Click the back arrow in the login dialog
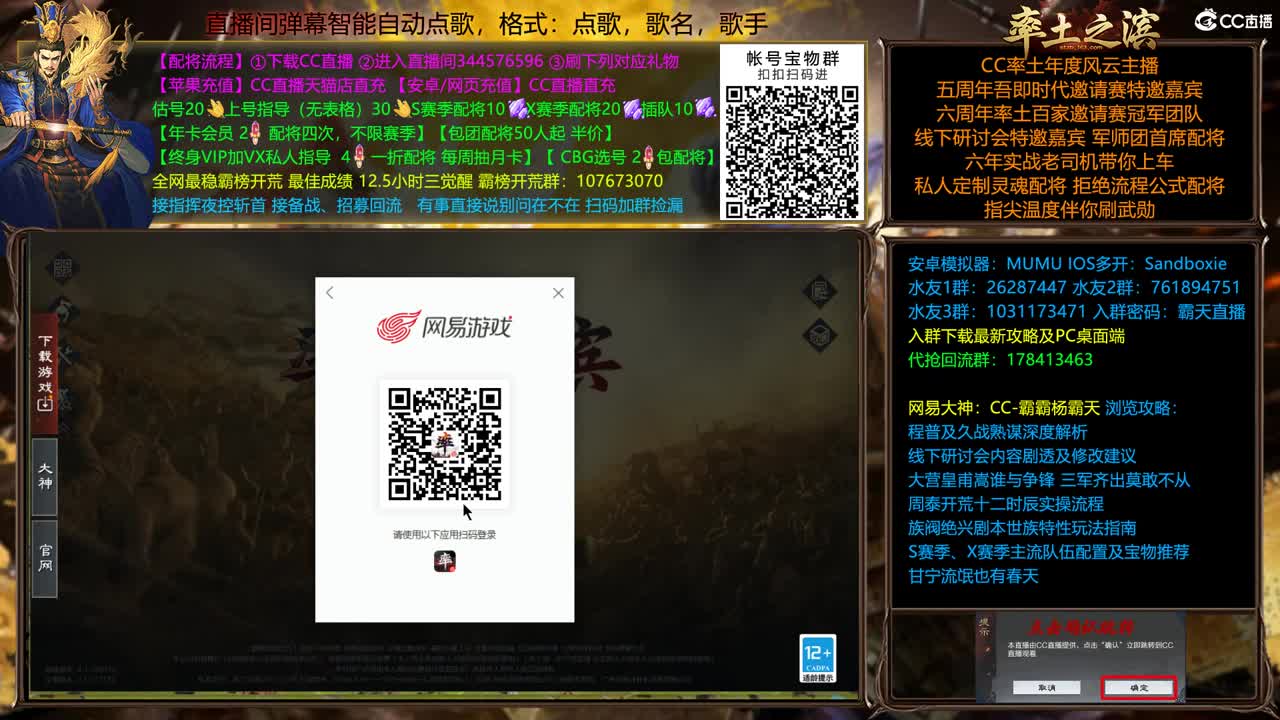 330,293
